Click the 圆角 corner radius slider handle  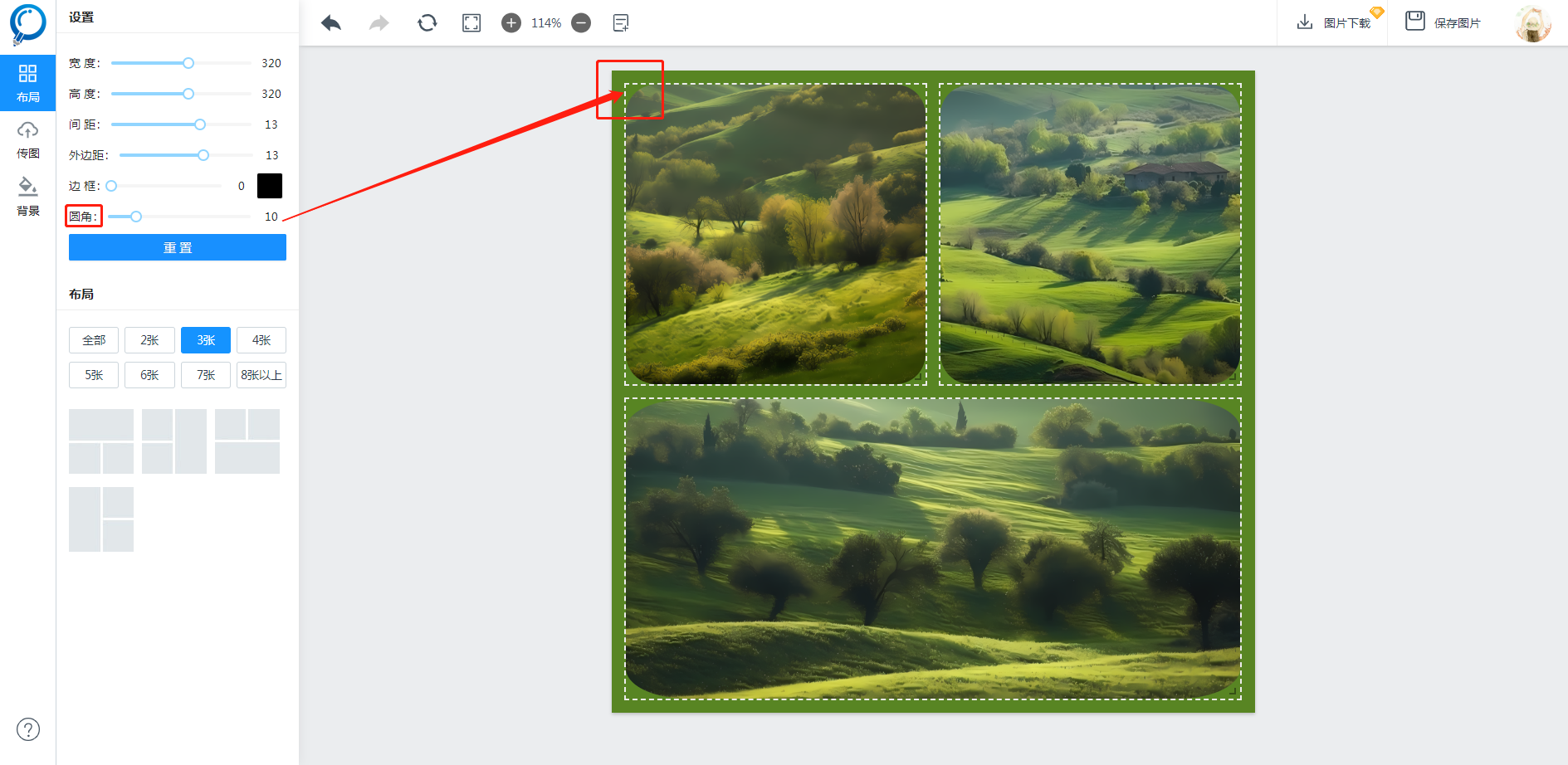136,217
